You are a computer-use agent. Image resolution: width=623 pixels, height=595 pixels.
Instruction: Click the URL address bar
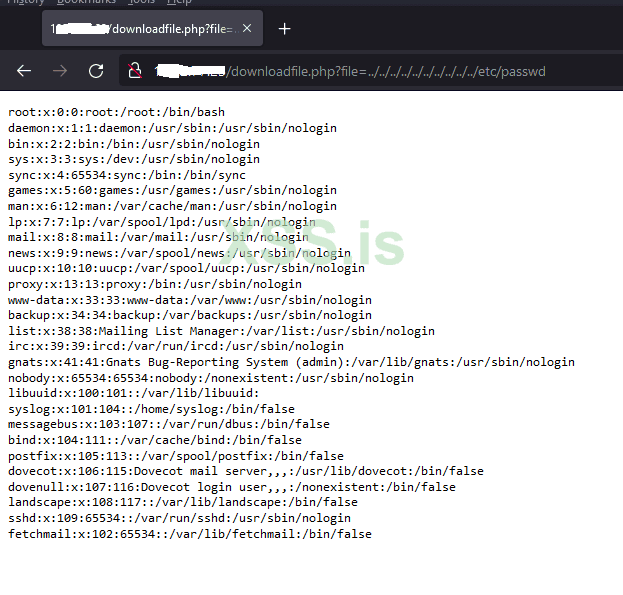pyautogui.click(x=371, y=71)
